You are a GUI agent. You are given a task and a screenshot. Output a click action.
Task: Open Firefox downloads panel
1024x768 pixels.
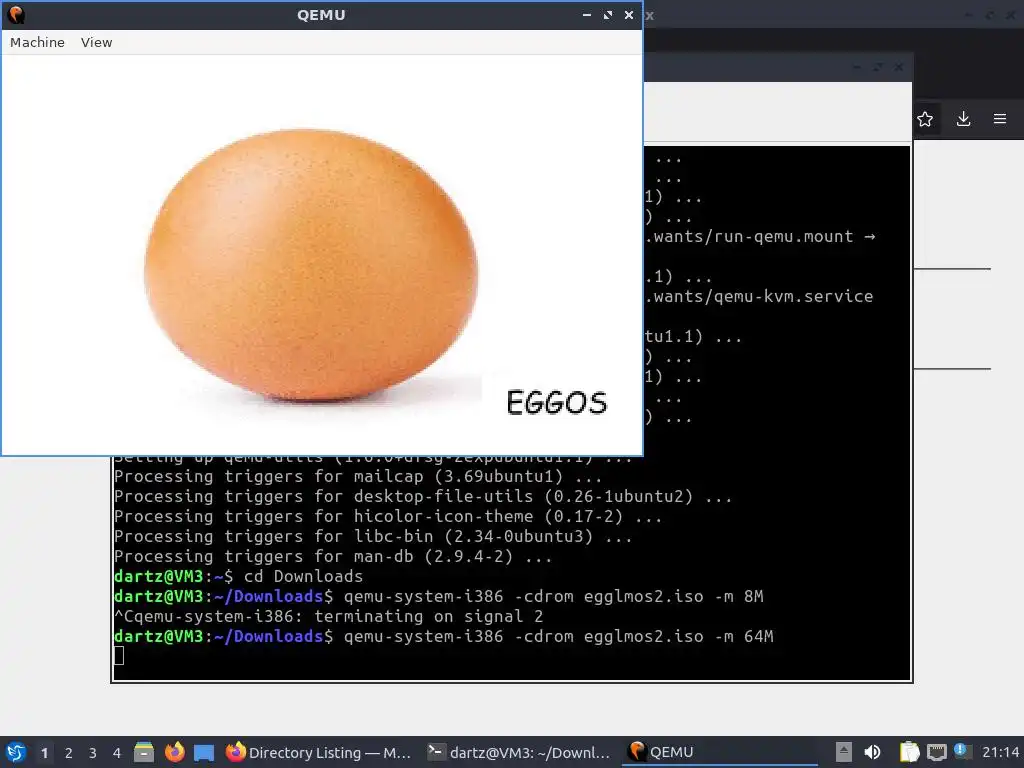[x=963, y=119]
